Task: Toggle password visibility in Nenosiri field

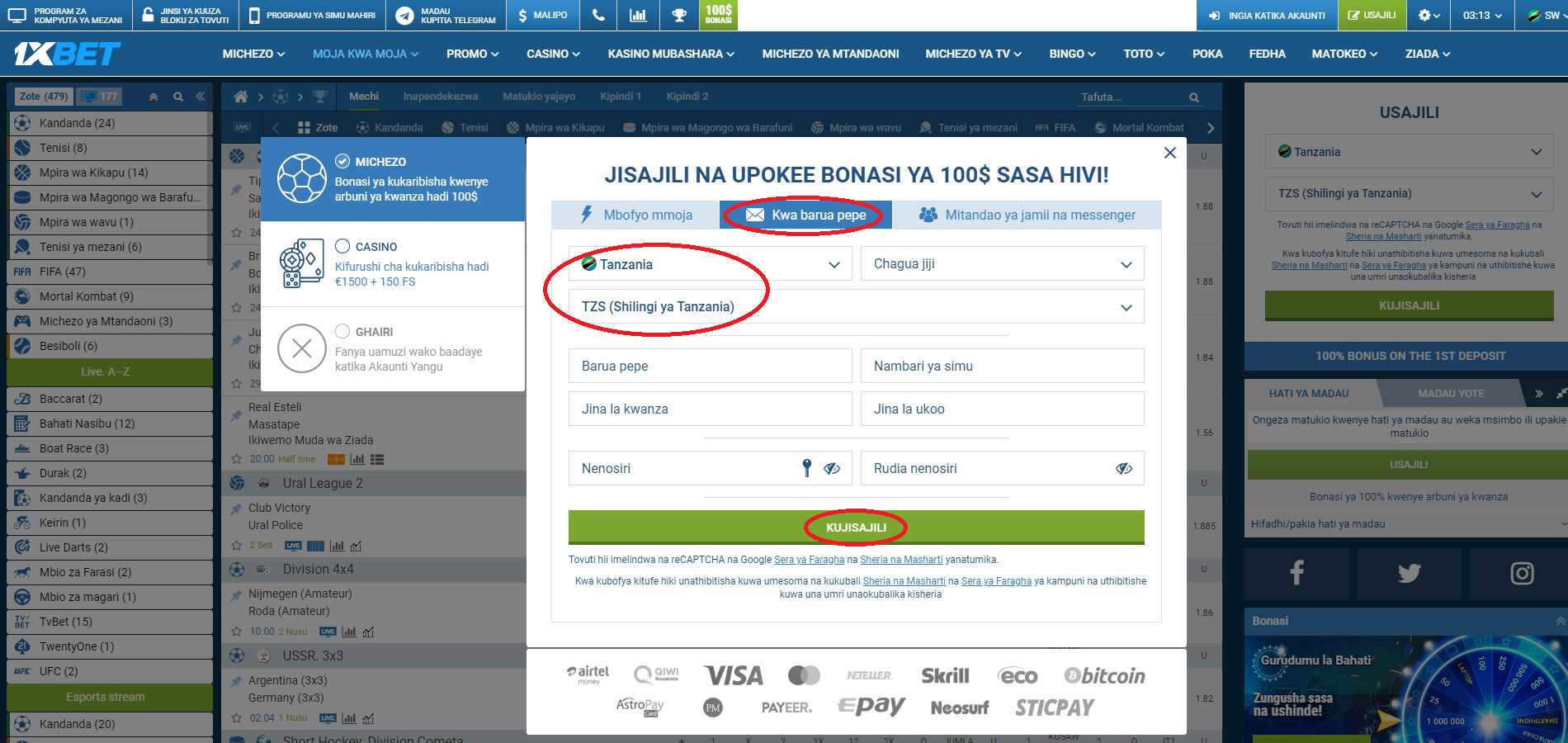Action: [x=832, y=468]
